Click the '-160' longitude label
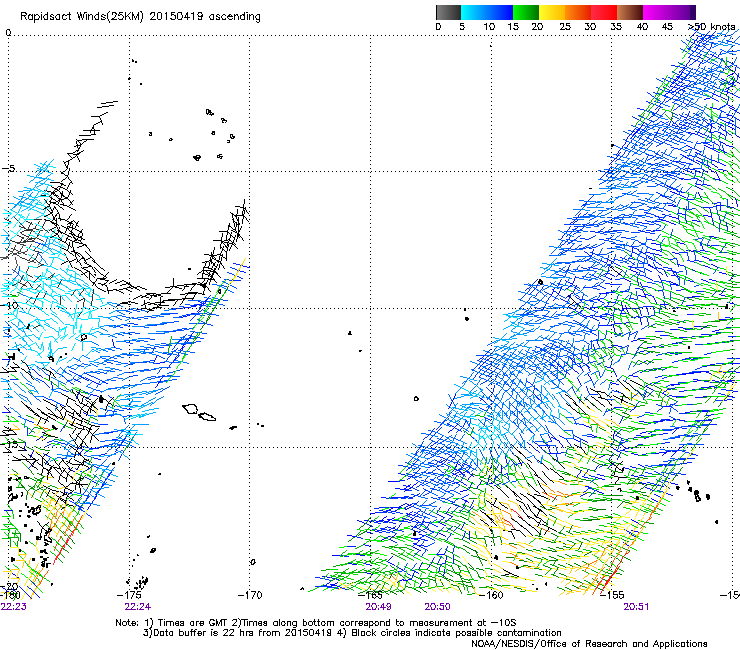This screenshot has width=740, height=650. [491, 595]
